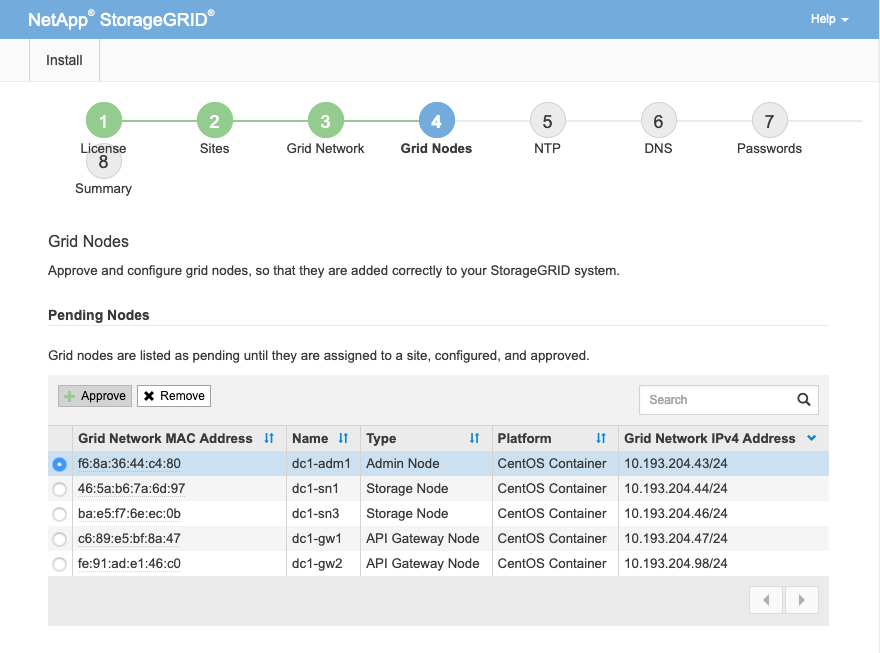Open step 8 Summary in wizard
Image resolution: width=880 pixels, height=653 pixels.
(103, 161)
